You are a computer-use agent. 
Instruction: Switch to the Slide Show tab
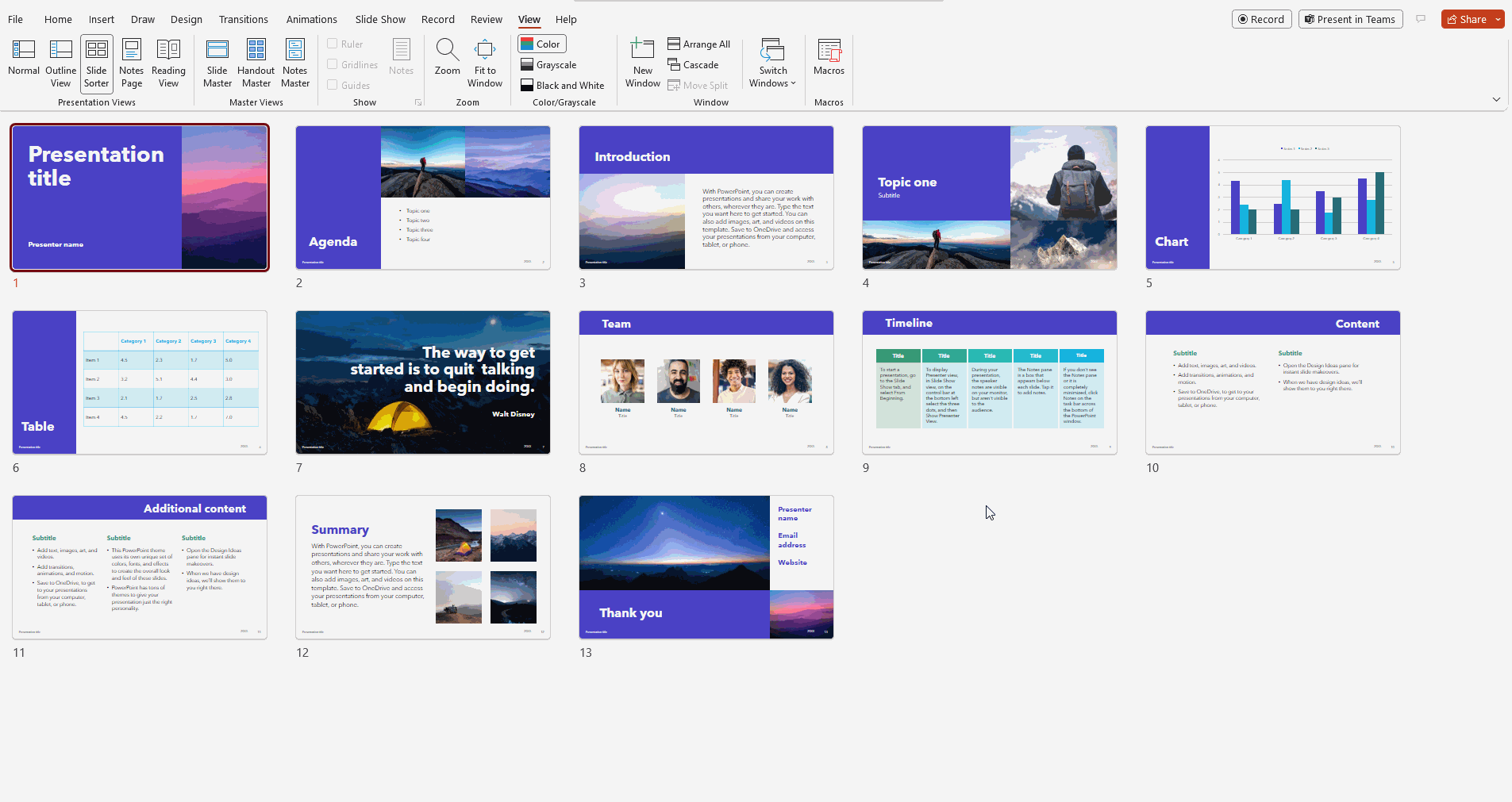(x=380, y=18)
